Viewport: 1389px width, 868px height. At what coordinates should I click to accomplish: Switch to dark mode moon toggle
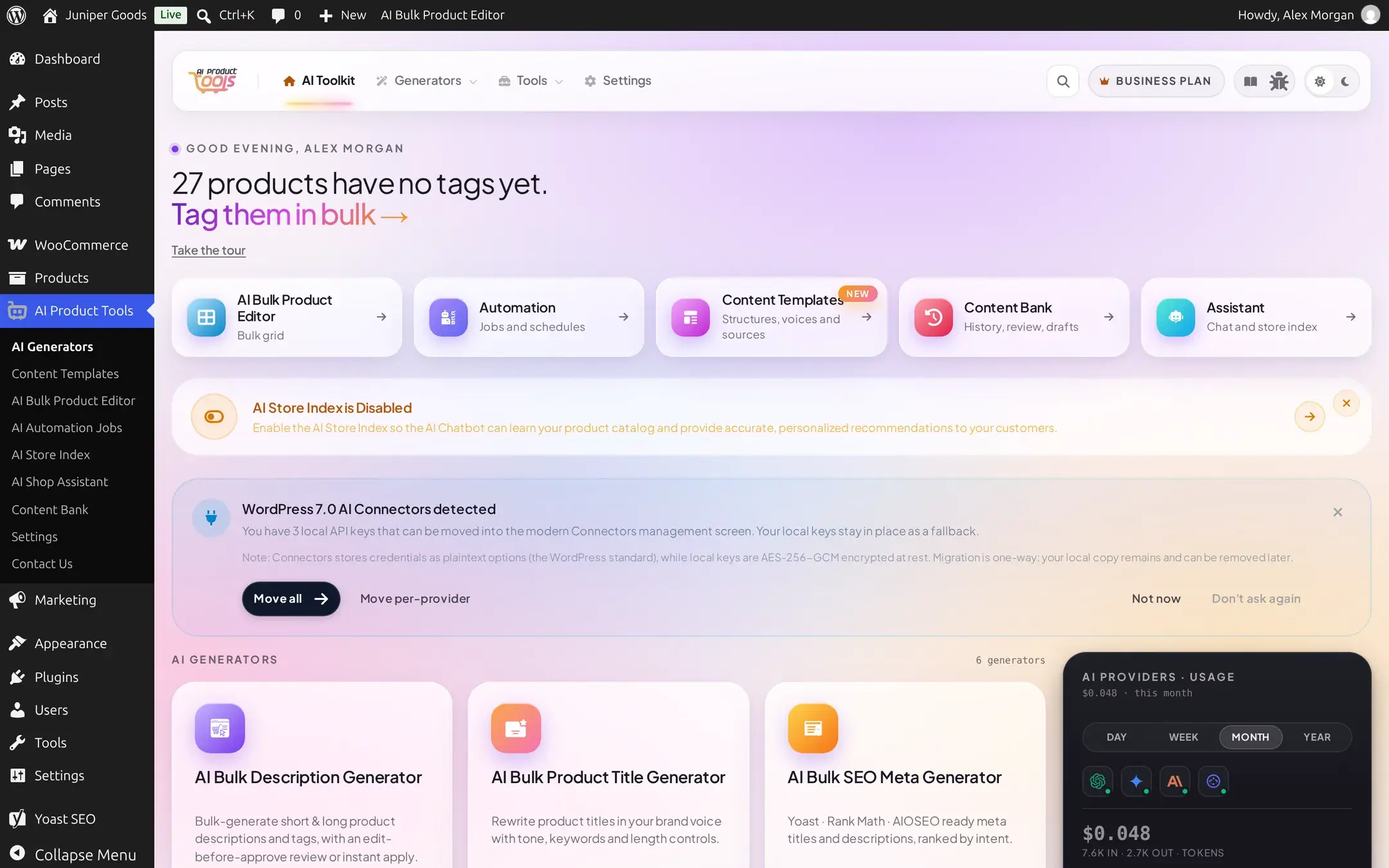(1345, 81)
